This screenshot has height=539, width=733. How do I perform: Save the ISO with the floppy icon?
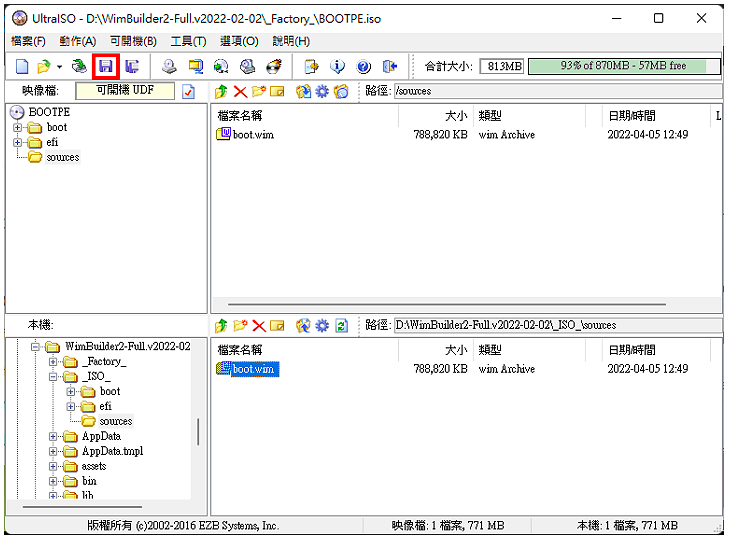[x=106, y=66]
